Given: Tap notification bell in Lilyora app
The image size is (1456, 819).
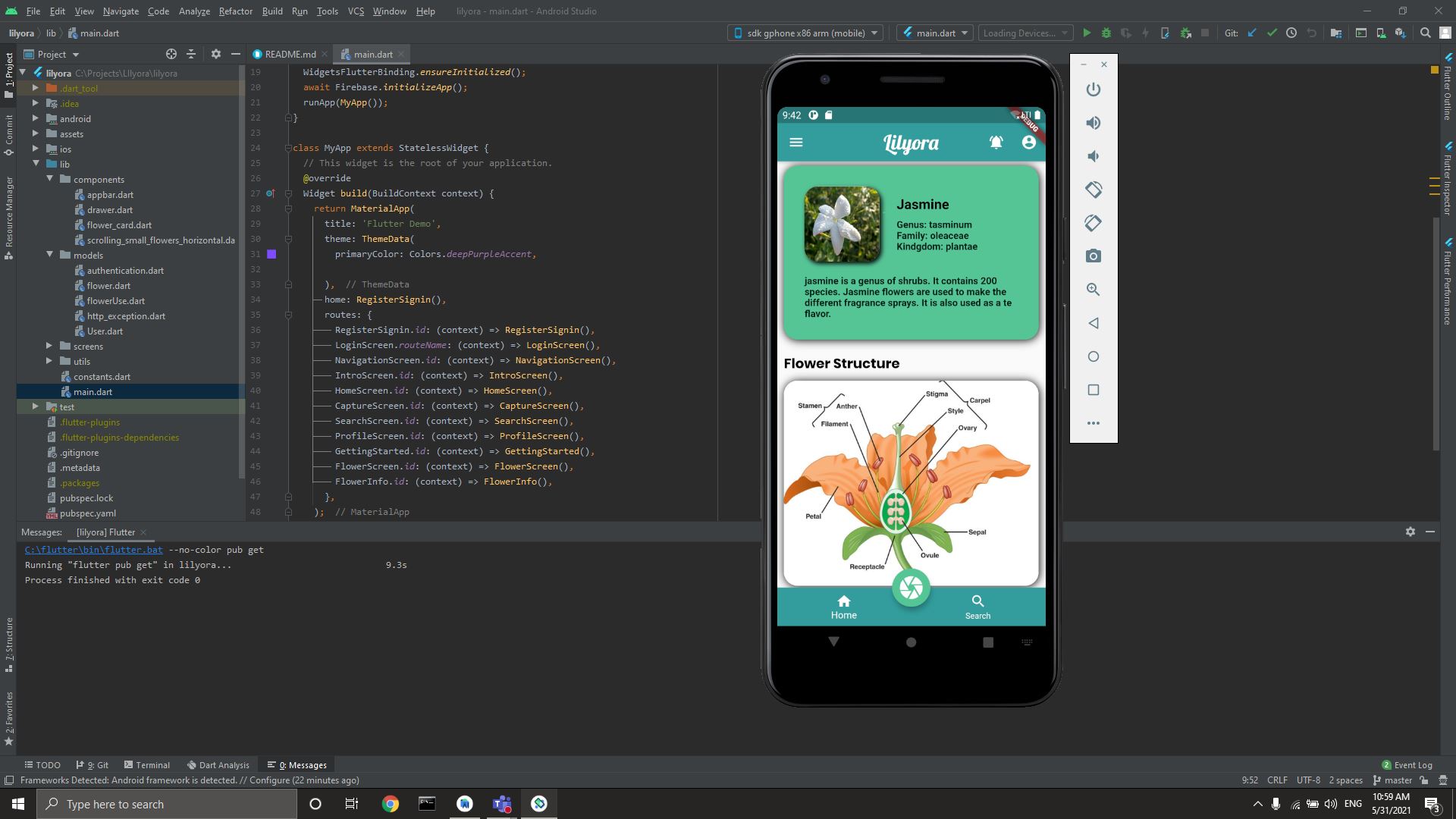Looking at the screenshot, I should (996, 142).
